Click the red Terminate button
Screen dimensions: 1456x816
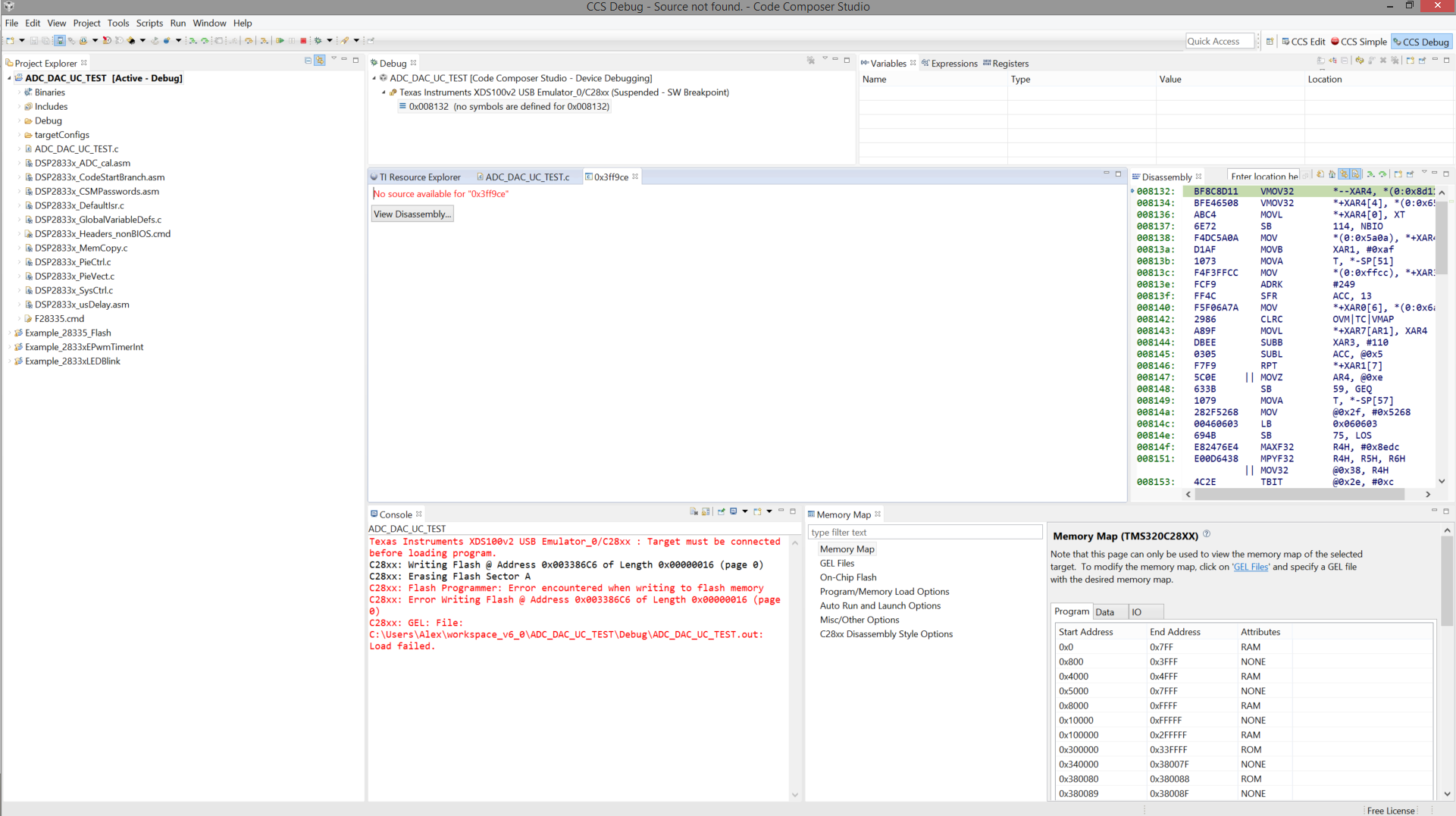click(x=303, y=41)
